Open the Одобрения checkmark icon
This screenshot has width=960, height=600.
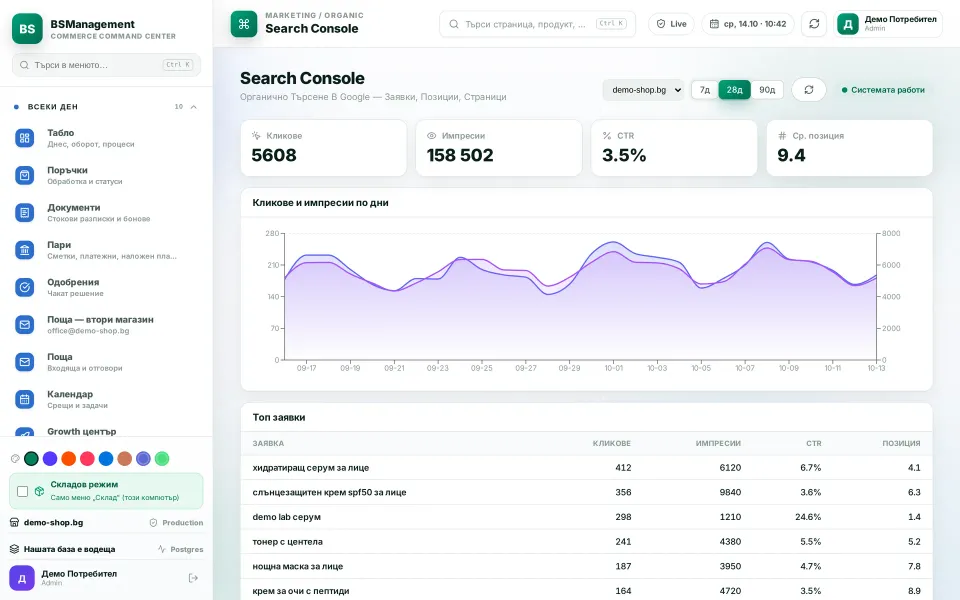point(24,287)
